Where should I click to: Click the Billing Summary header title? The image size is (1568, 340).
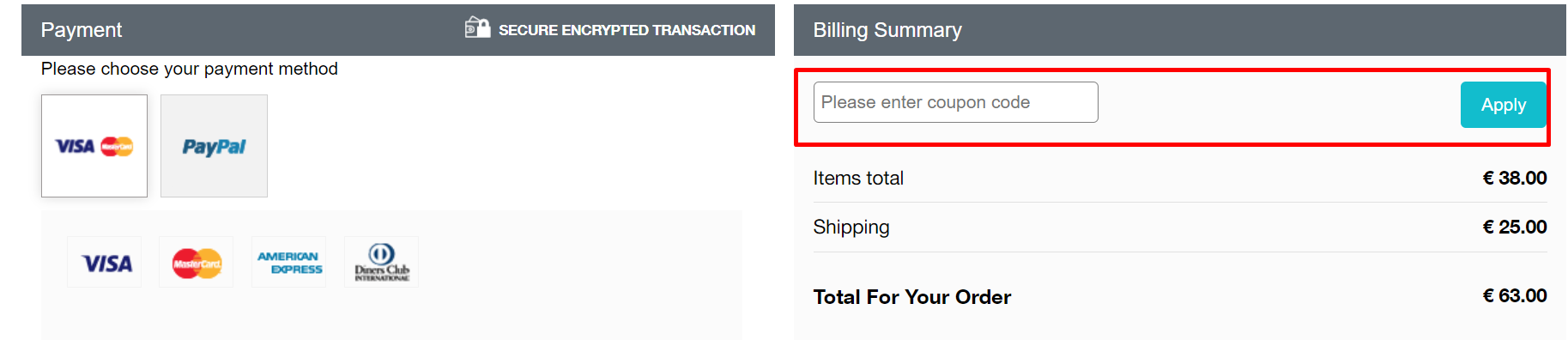point(887,30)
